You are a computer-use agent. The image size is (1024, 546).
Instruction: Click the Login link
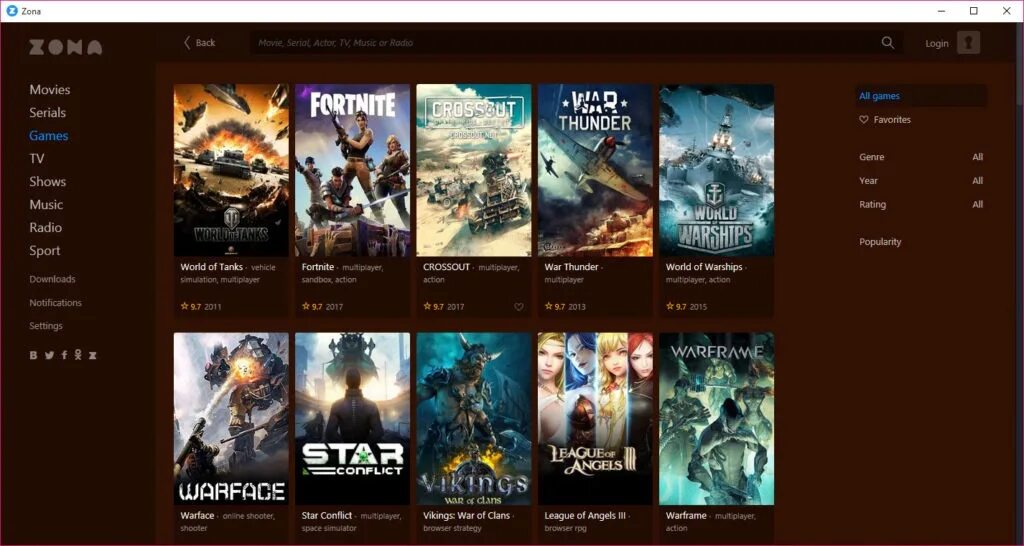click(936, 43)
